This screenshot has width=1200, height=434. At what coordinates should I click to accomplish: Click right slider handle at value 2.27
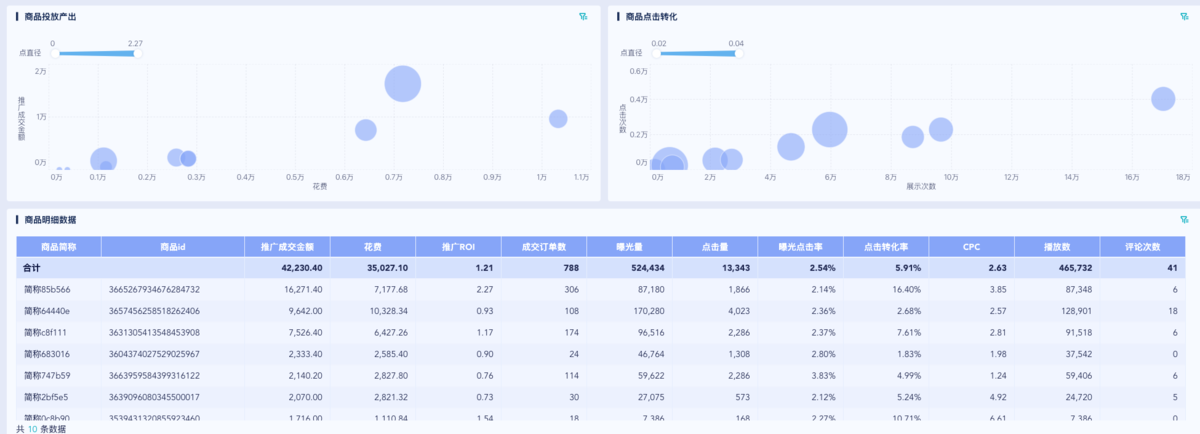tap(135, 53)
